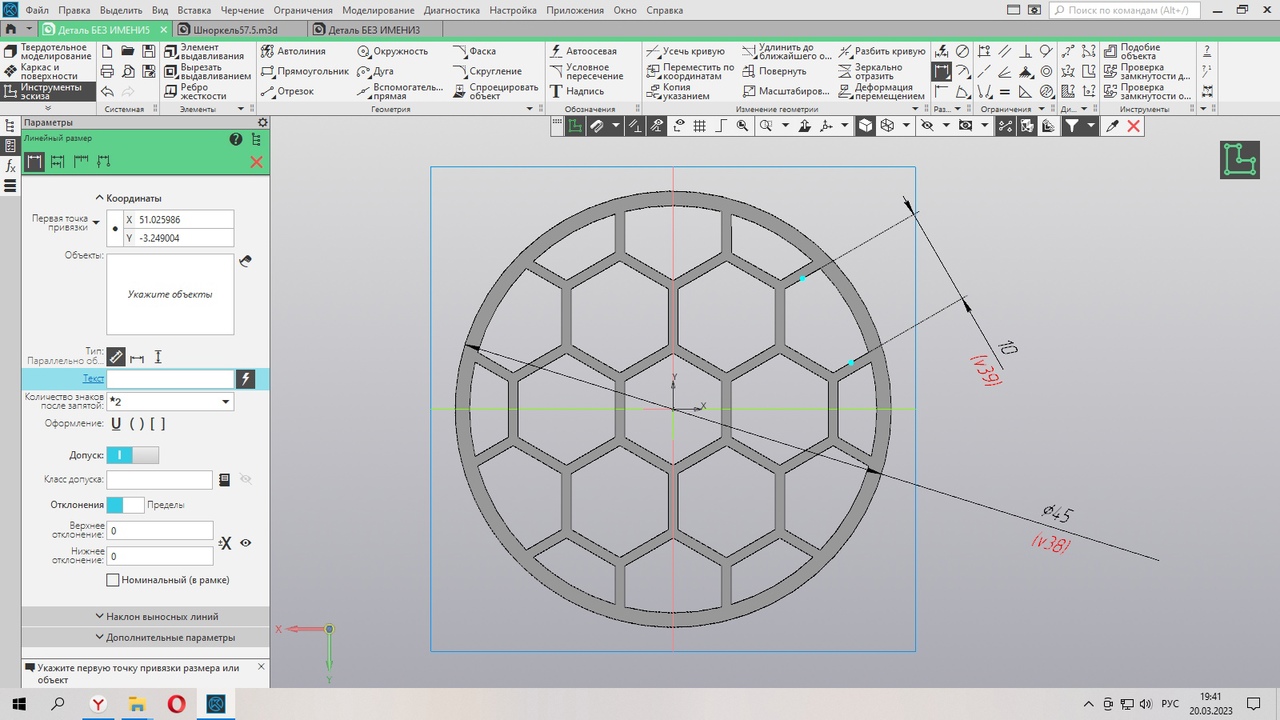Screen dimensions: 1280x720
Task: Open the filter dropdown arrow in view toolbar
Action: point(1091,126)
